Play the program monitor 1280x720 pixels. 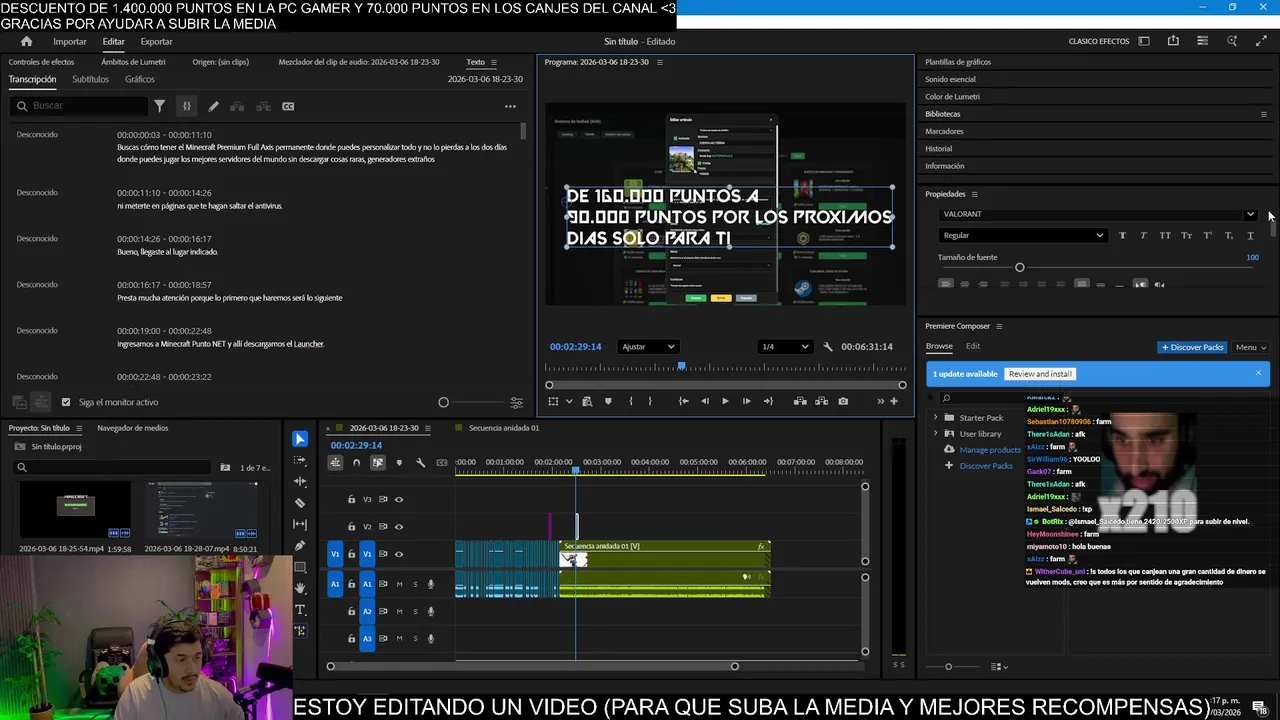[x=725, y=401]
